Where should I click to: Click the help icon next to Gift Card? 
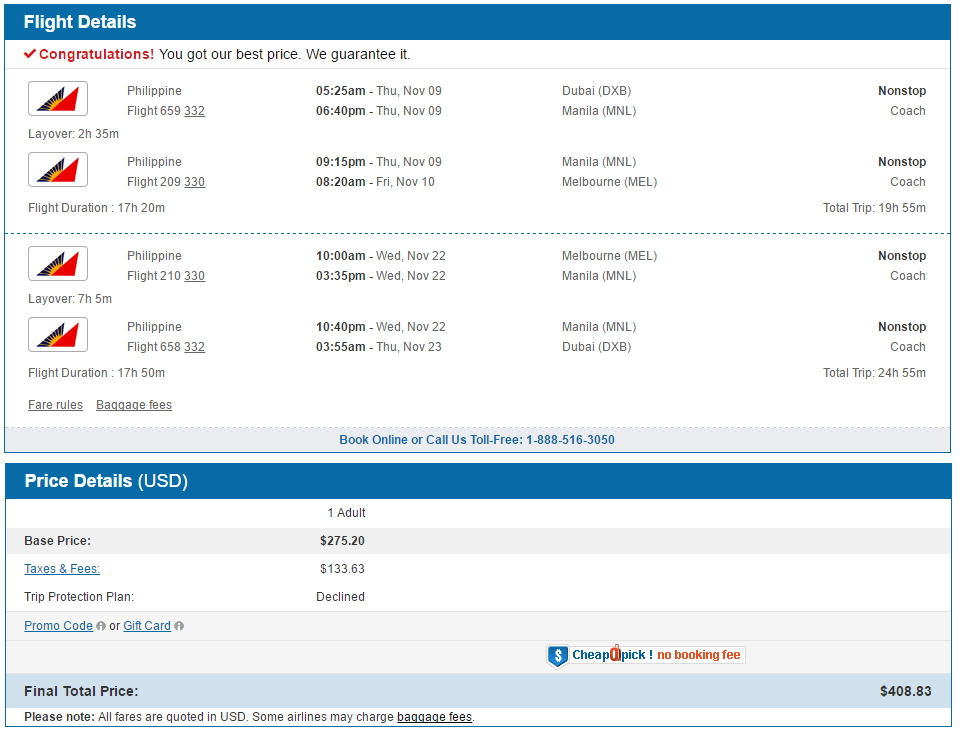coord(179,626)
